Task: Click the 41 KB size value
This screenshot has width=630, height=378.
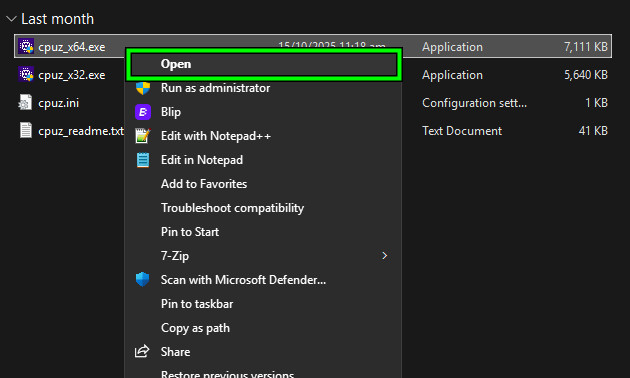Action: point(593,131)
